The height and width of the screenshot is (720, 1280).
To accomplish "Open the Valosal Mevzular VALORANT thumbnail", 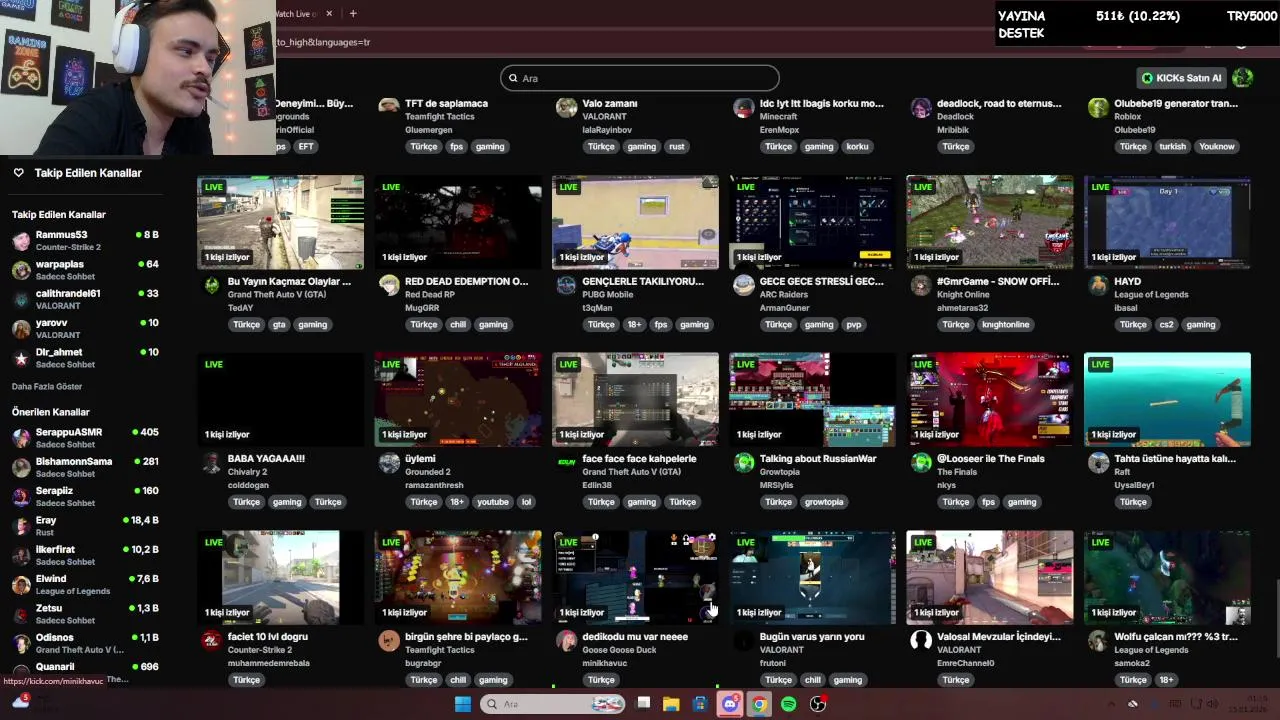I will coord(990,577).
